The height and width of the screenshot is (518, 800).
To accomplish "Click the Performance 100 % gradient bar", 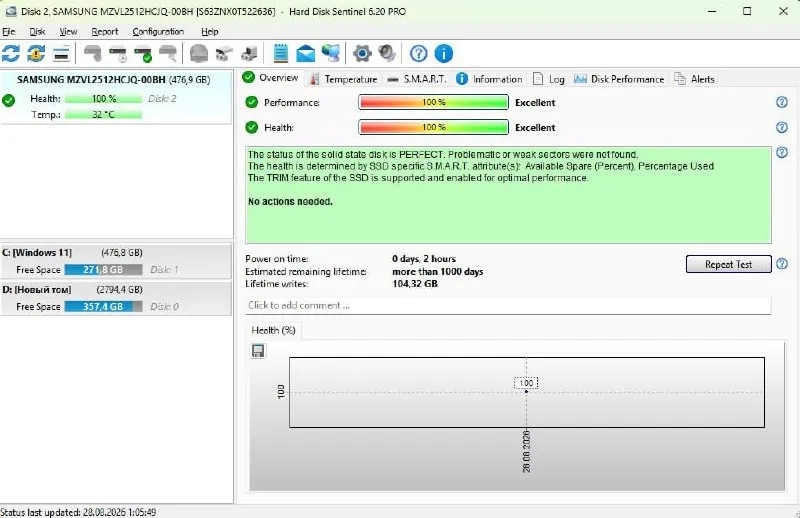I will 434,102.
